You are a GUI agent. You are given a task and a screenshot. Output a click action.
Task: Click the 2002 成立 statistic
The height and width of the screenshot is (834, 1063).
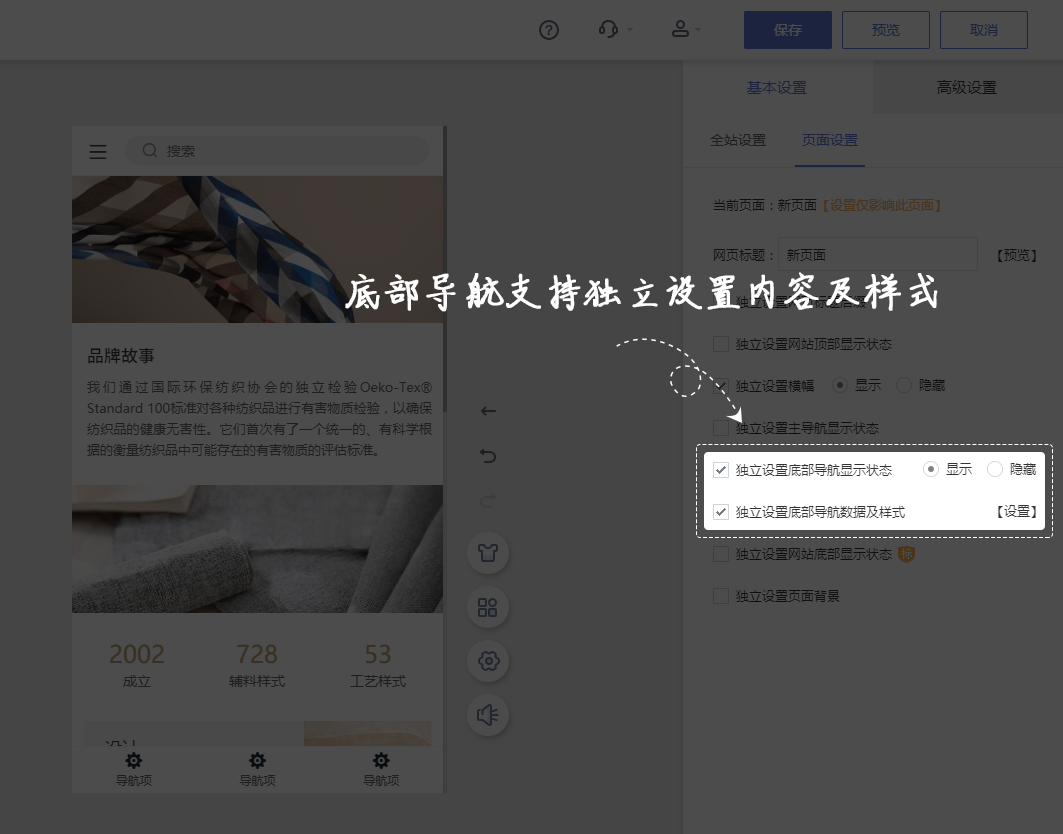coord(136,664)
